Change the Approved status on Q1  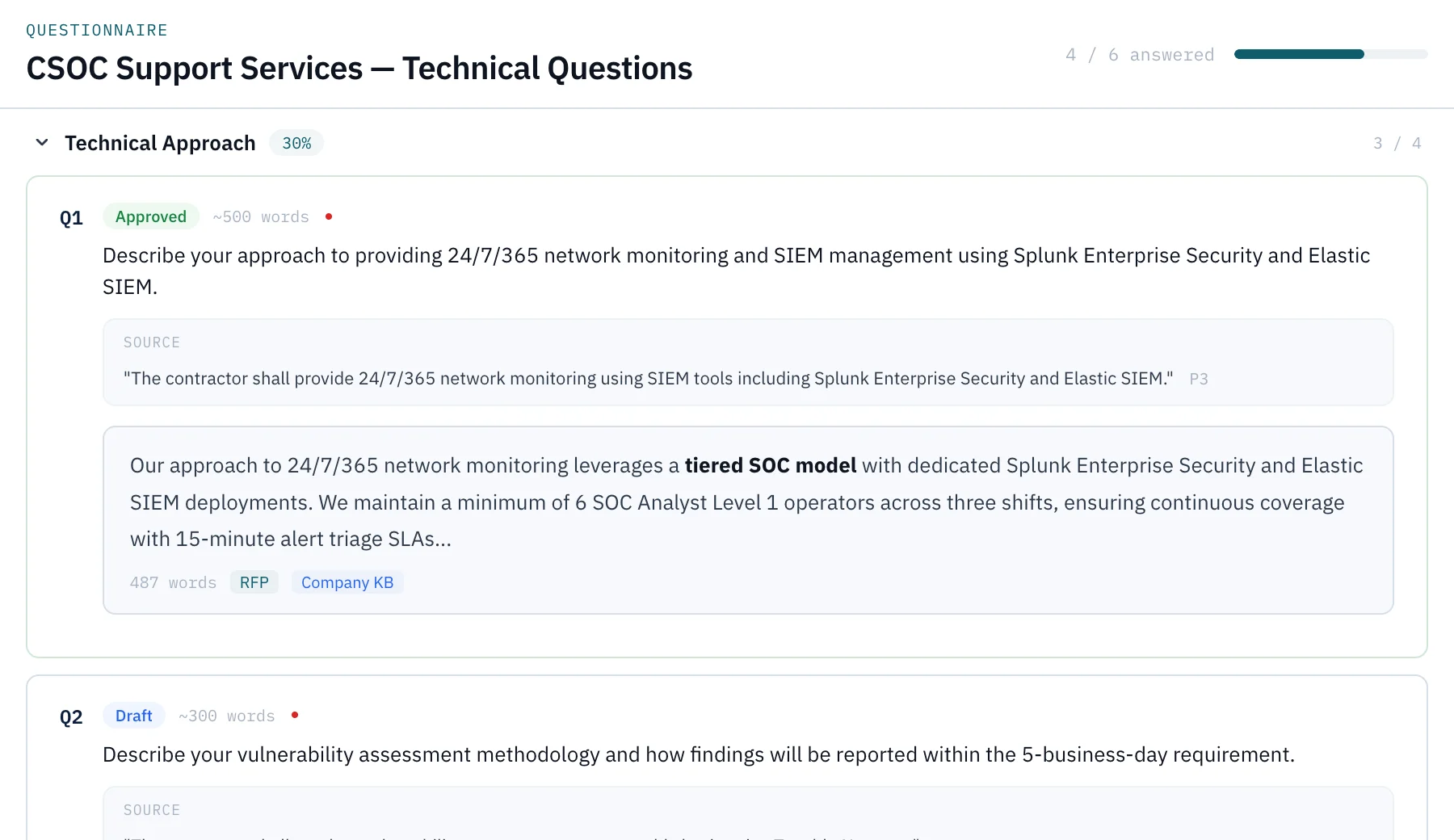point(150,216)
